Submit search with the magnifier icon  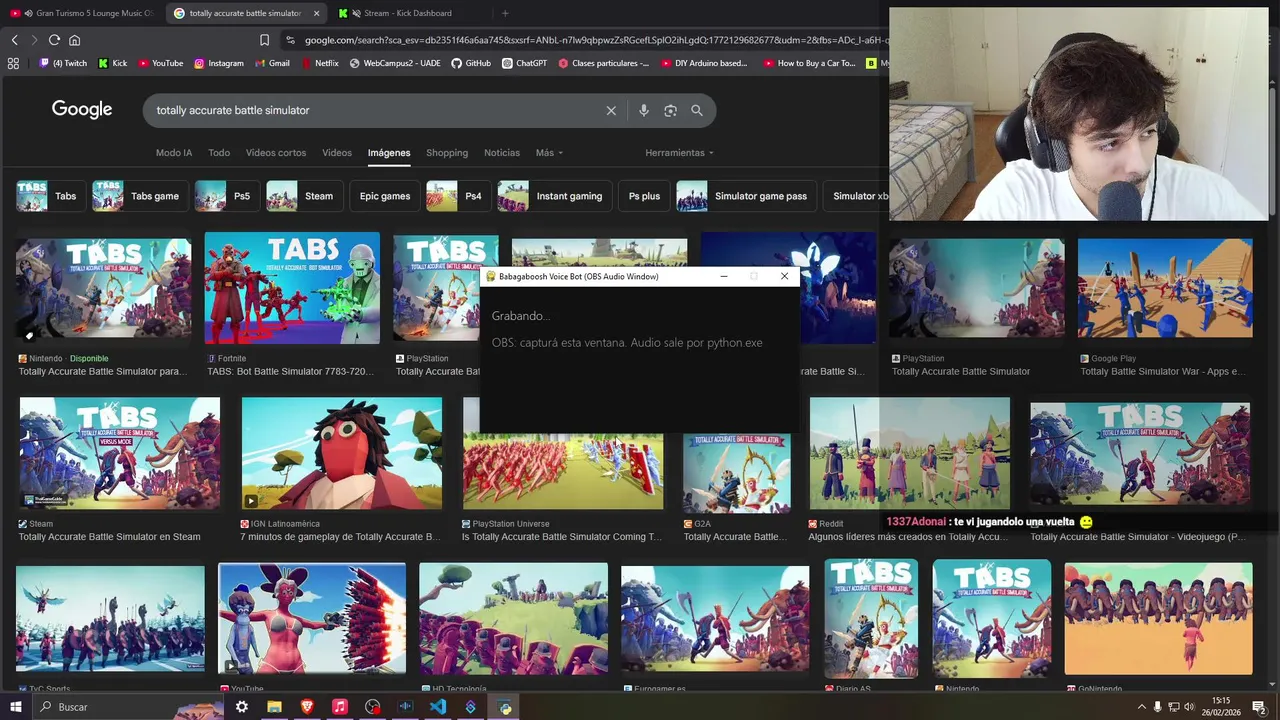pyautogui.click(x=697, y=110)
